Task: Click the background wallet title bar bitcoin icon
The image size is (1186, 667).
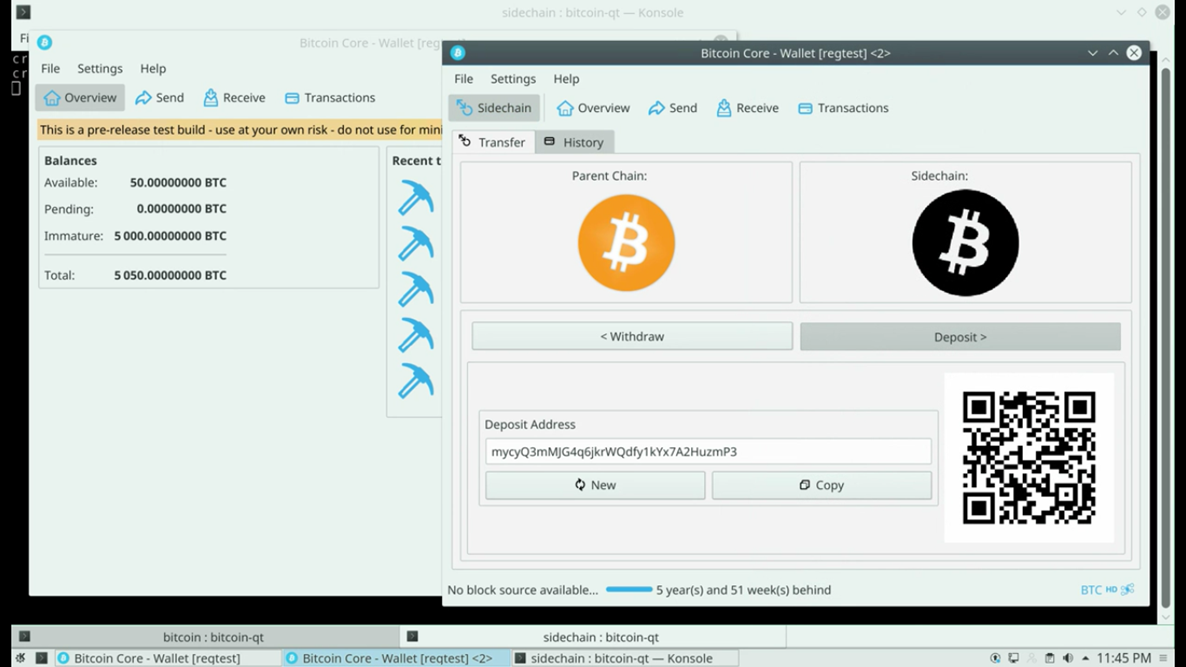Action: (x=45, y=42)
